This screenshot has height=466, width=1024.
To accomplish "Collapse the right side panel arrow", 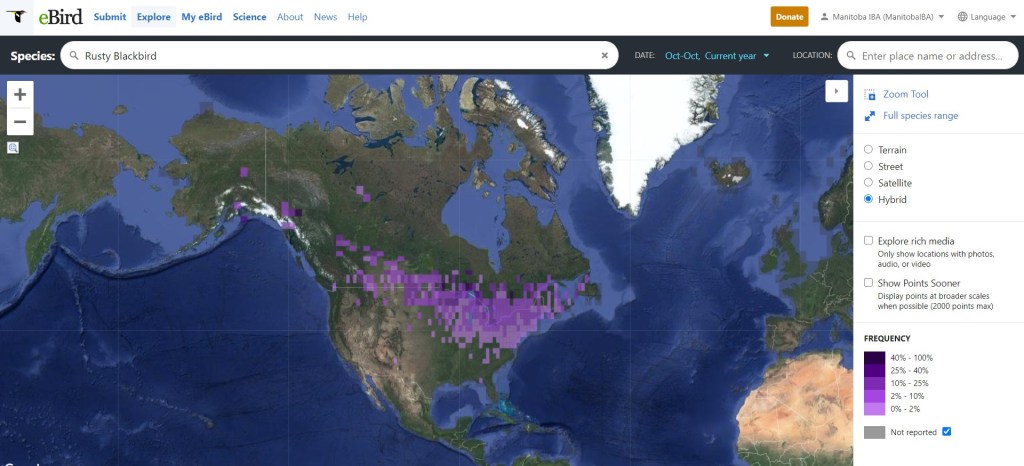I will pyautogui.click(x=836, y=91).
